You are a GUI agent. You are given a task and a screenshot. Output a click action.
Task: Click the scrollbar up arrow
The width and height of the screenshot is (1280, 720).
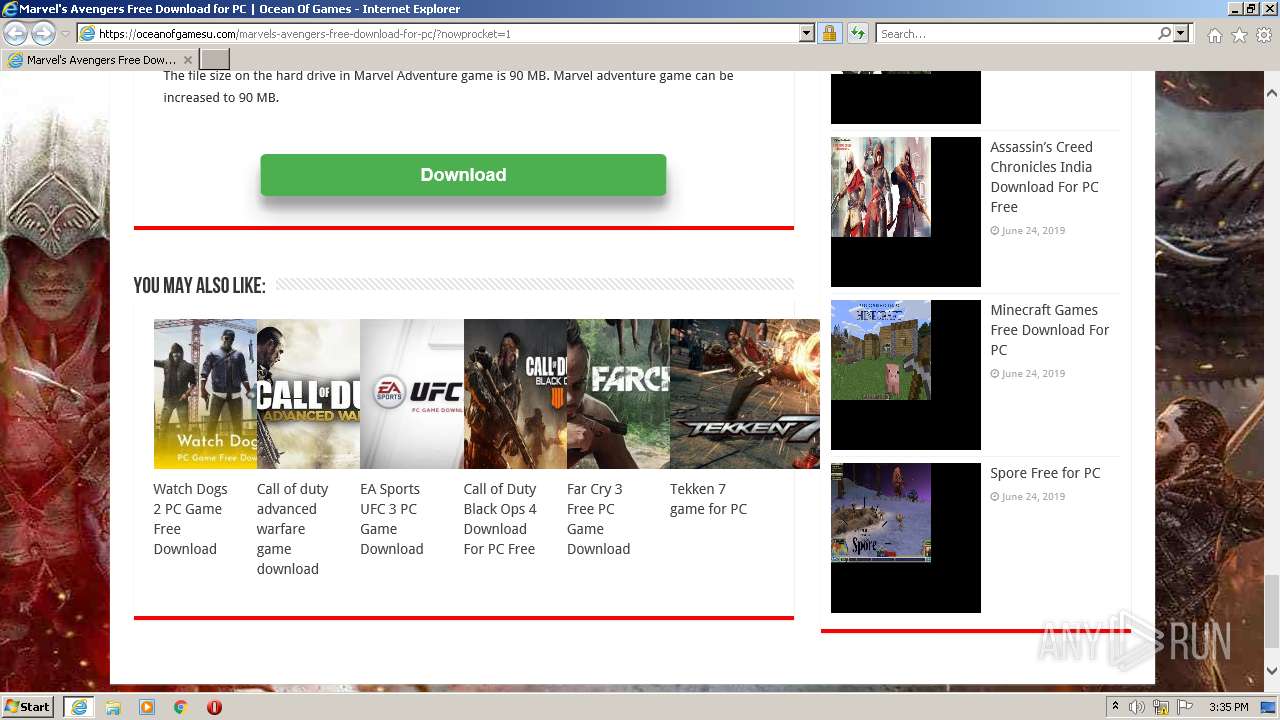tap(1272, 93)
